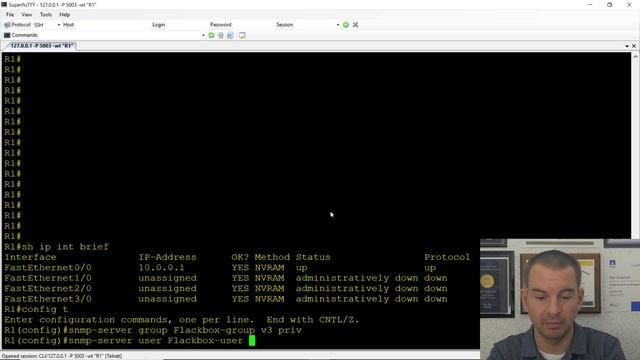Click the gear icon in Commands toolbar
Screen dimensions: 640x360
click(221, 35)
